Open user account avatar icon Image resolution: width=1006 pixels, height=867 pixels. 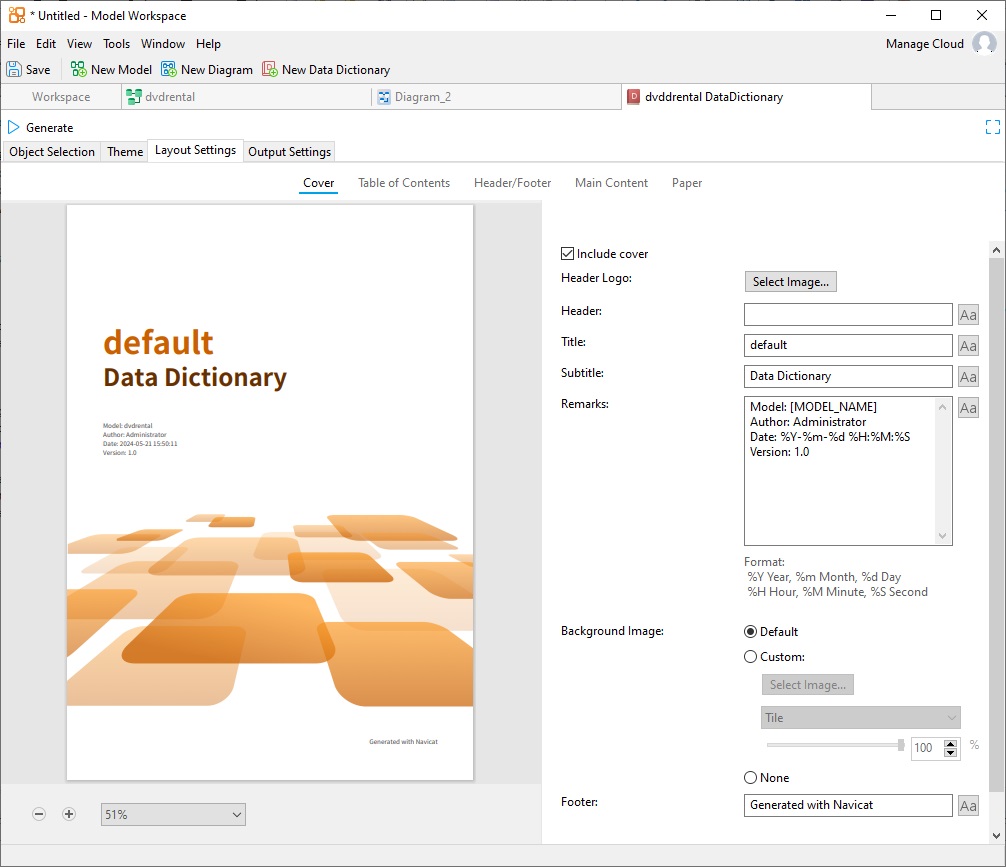click(x=984, y=44)
